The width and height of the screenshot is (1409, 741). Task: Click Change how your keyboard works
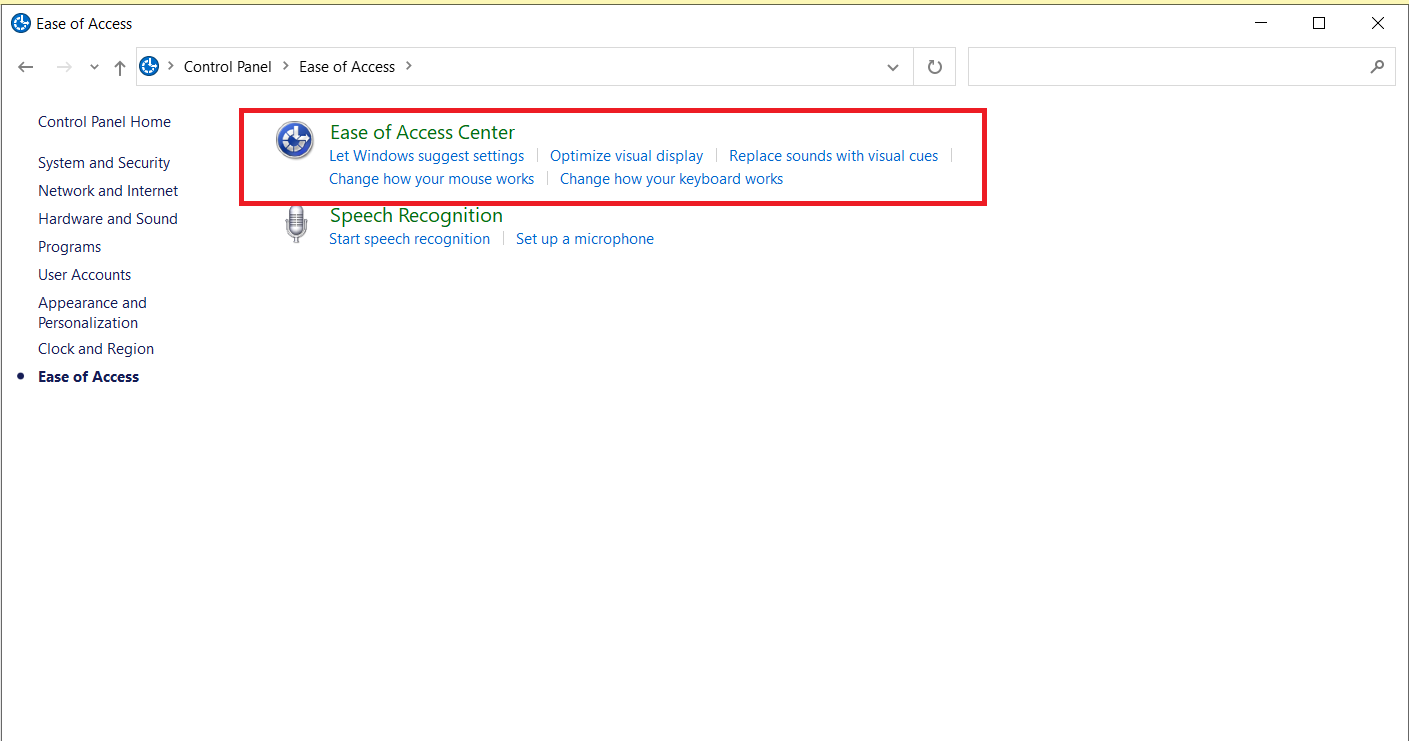(x=671, y=179)
